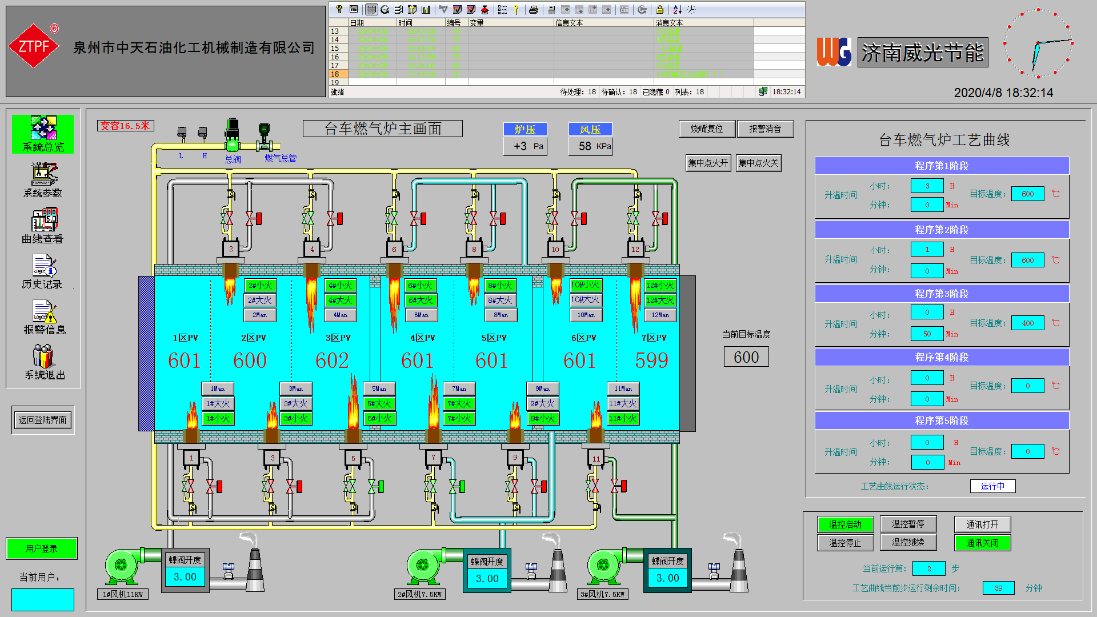This screenshot has width=1097, height=617.
Task: Toggle the 2#小火 small fire button
Action: (260, 285)
